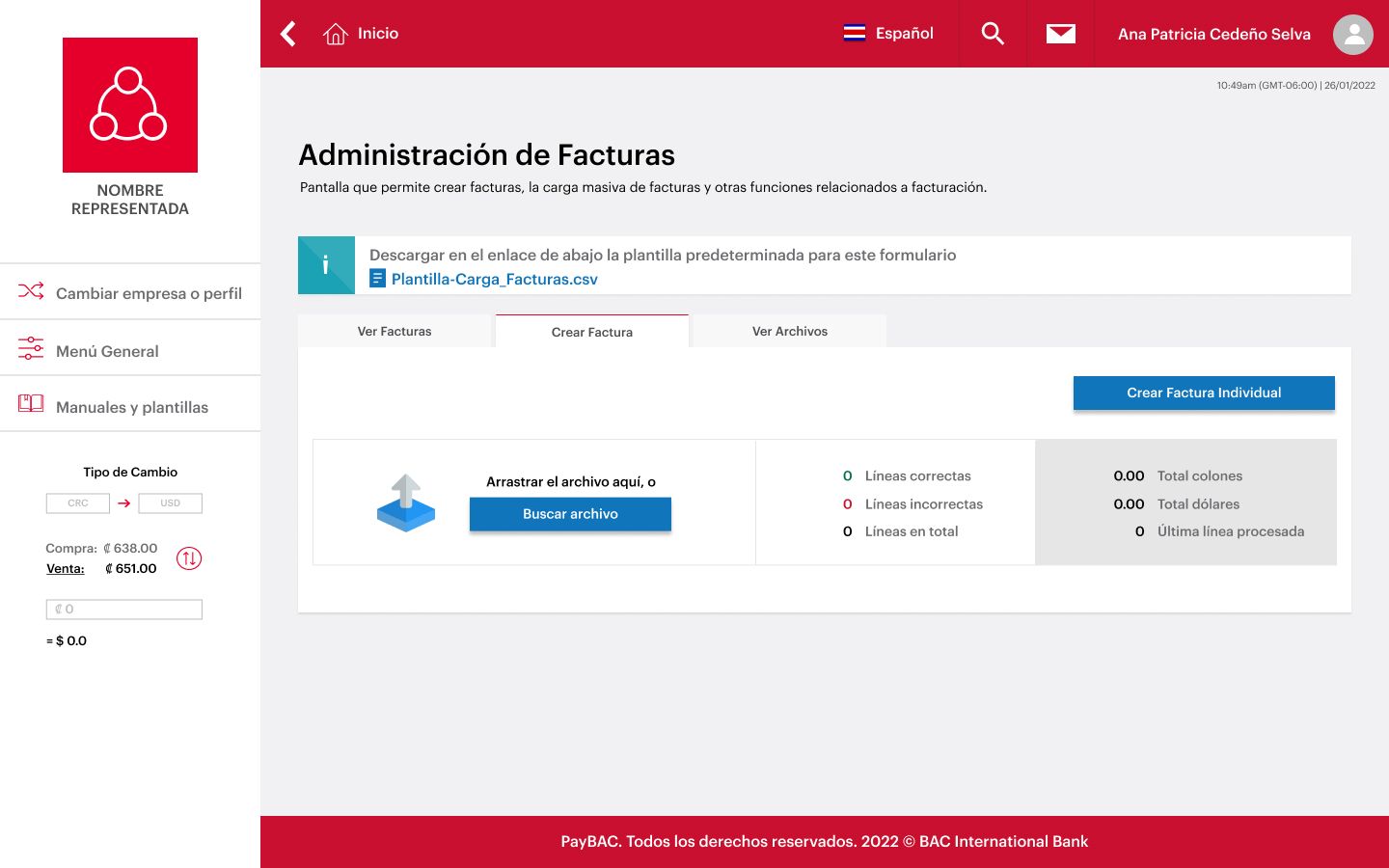The image size is (1389, 868).
Task: Click the info banner icon
Action: click(x=326, y=264)
